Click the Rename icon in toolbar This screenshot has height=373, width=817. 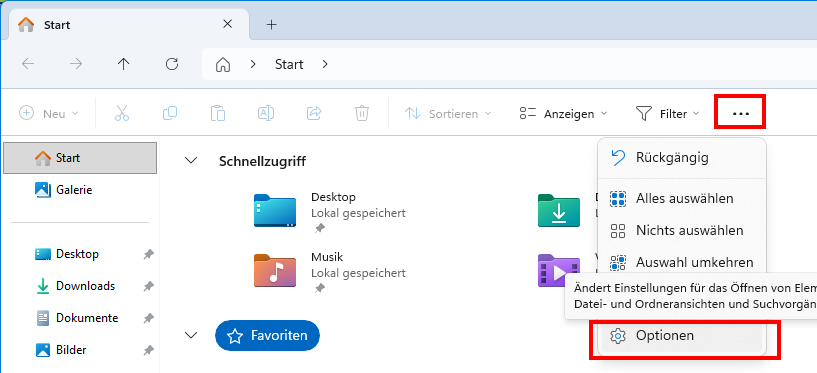(266, 113)
